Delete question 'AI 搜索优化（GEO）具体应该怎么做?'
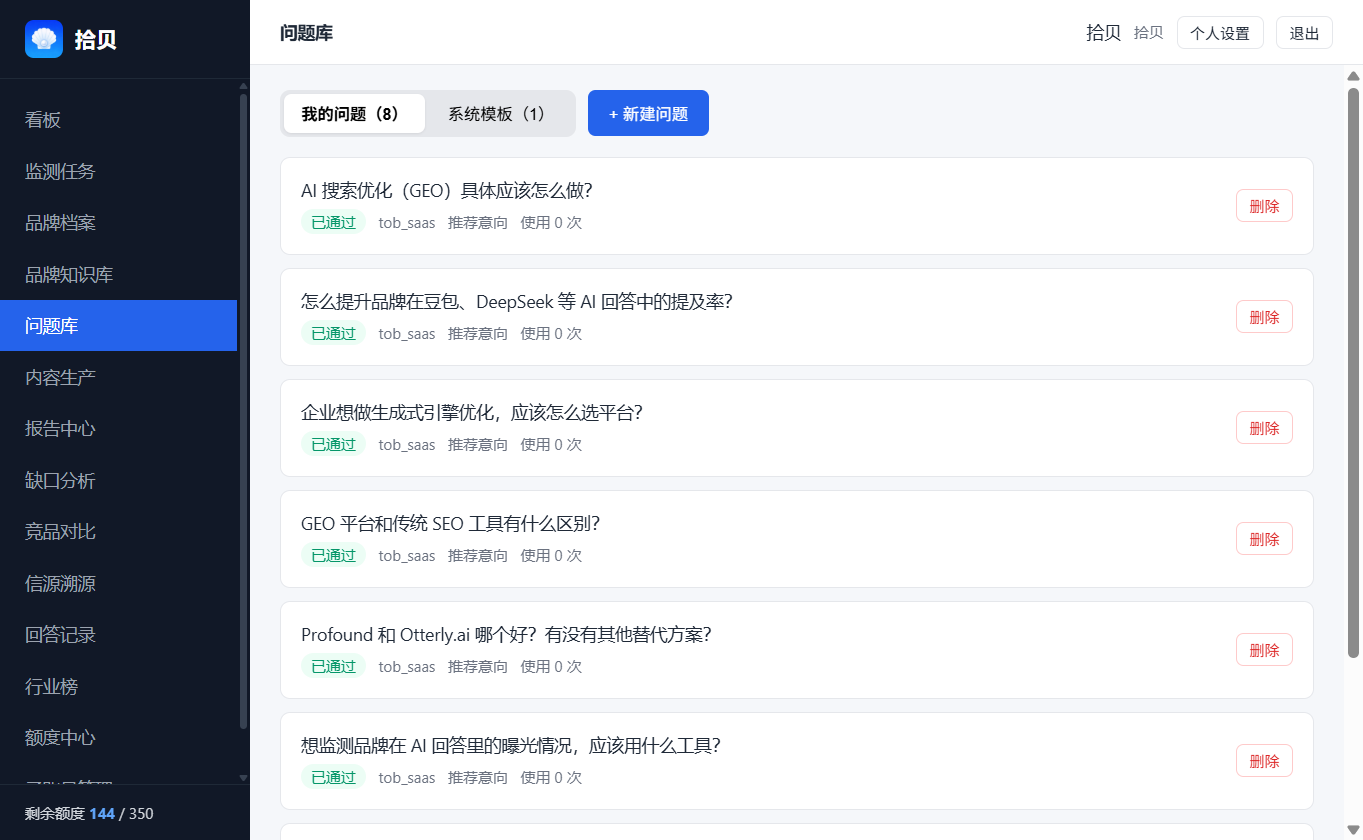This screenshot has height=840, width=1363. (1264, 206)
